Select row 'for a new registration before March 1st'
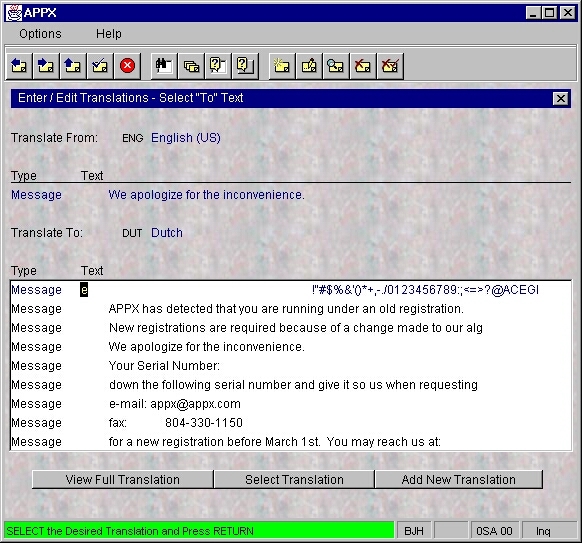This screenshot has width=582, height=543. [291, 442]
